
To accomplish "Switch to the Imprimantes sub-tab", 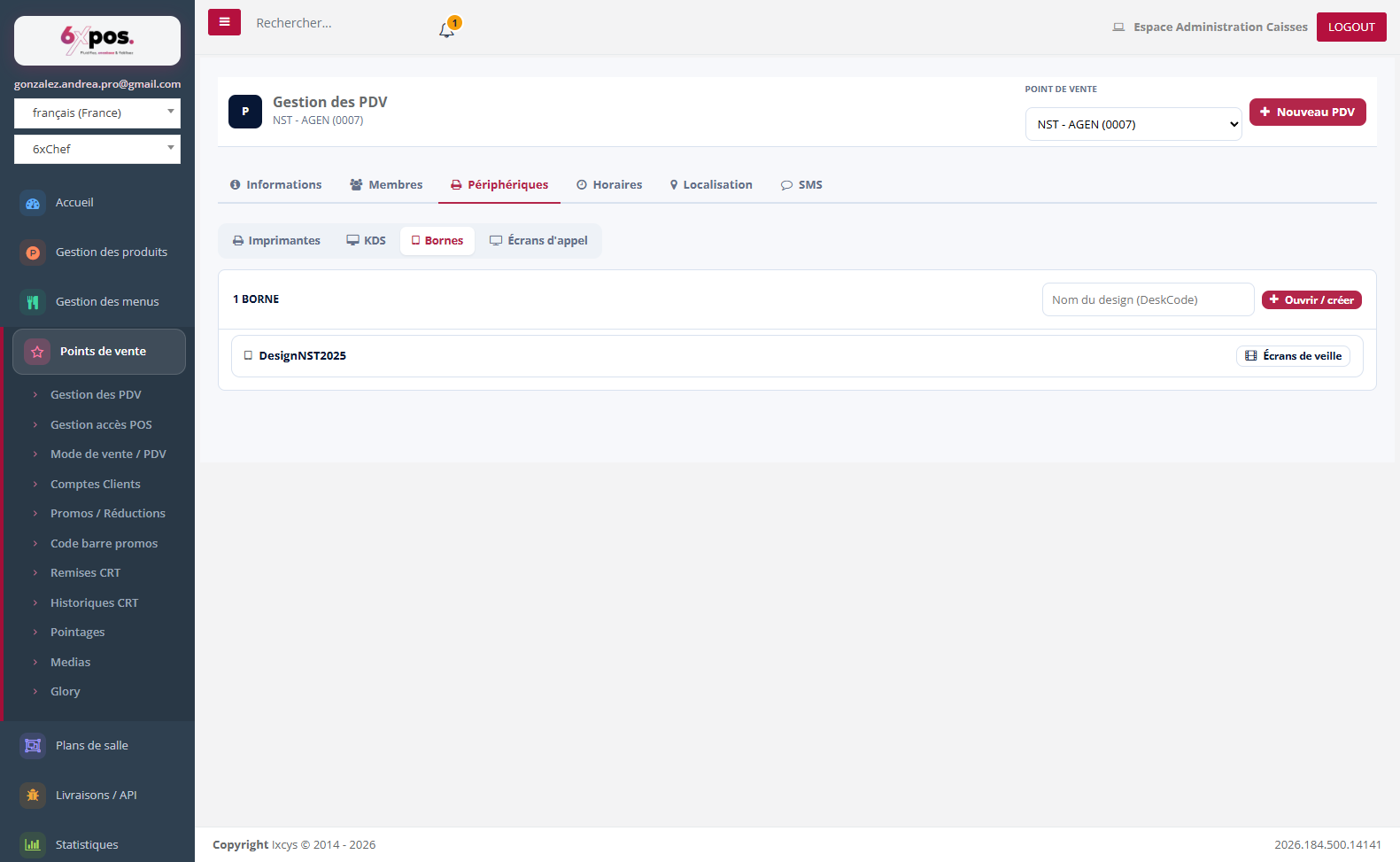I will point(276,241).
